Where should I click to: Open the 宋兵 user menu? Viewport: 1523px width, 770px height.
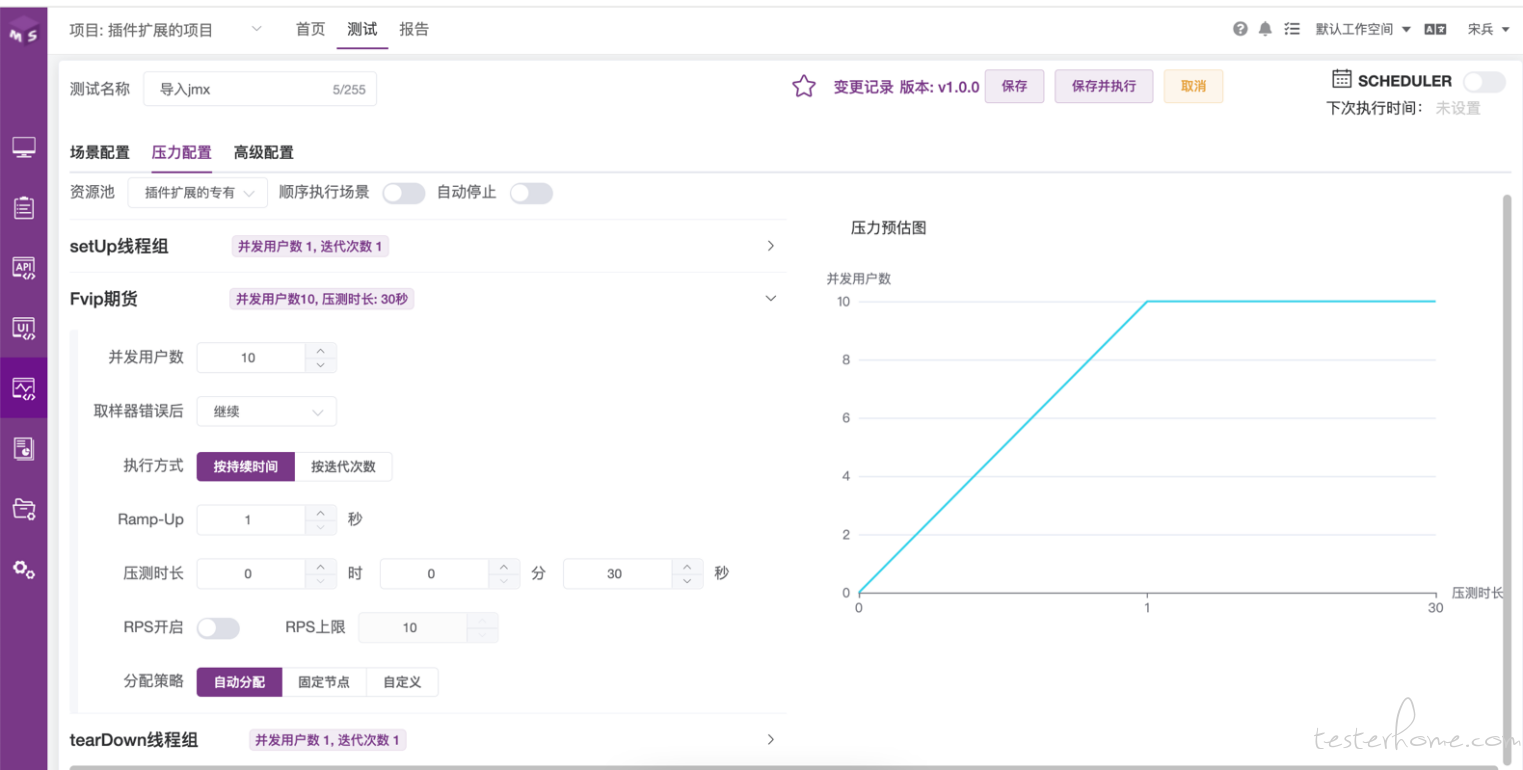[1487, 29]
